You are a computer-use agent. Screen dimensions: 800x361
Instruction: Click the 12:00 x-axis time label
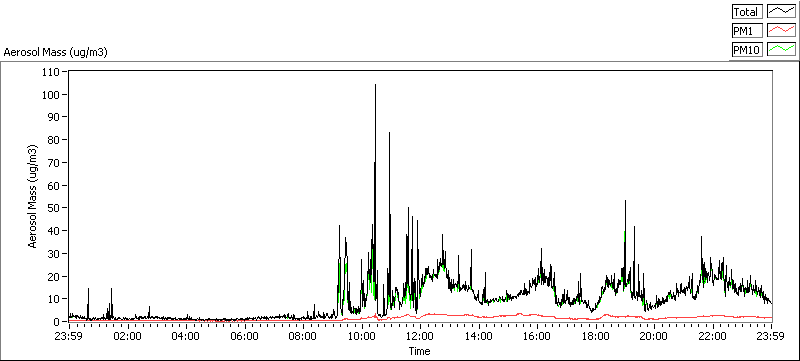click(420, 336)
